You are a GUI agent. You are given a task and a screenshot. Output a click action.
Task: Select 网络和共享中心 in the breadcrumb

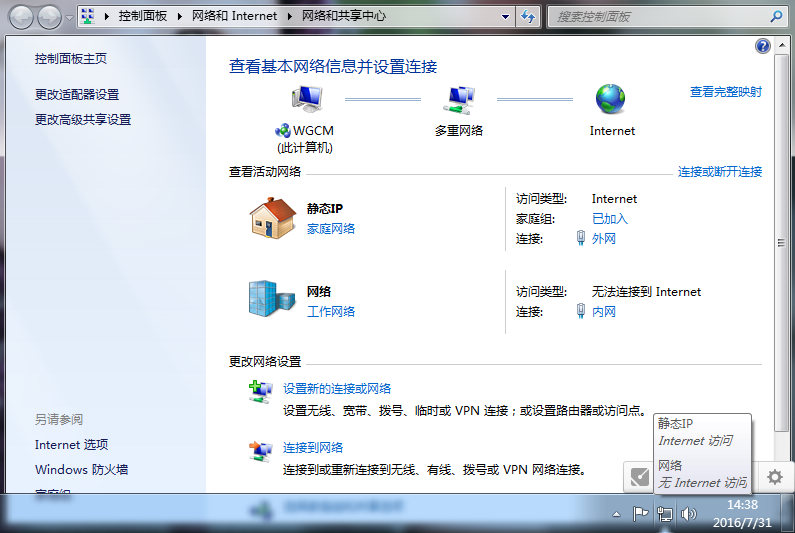[344, 16]
